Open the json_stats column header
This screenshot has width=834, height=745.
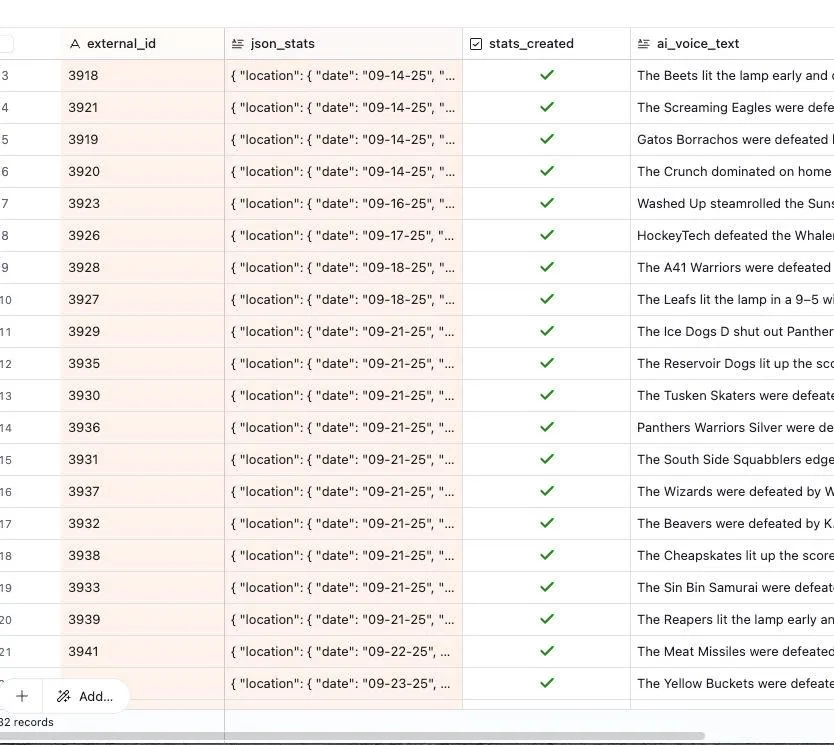(x=344, y=44)
